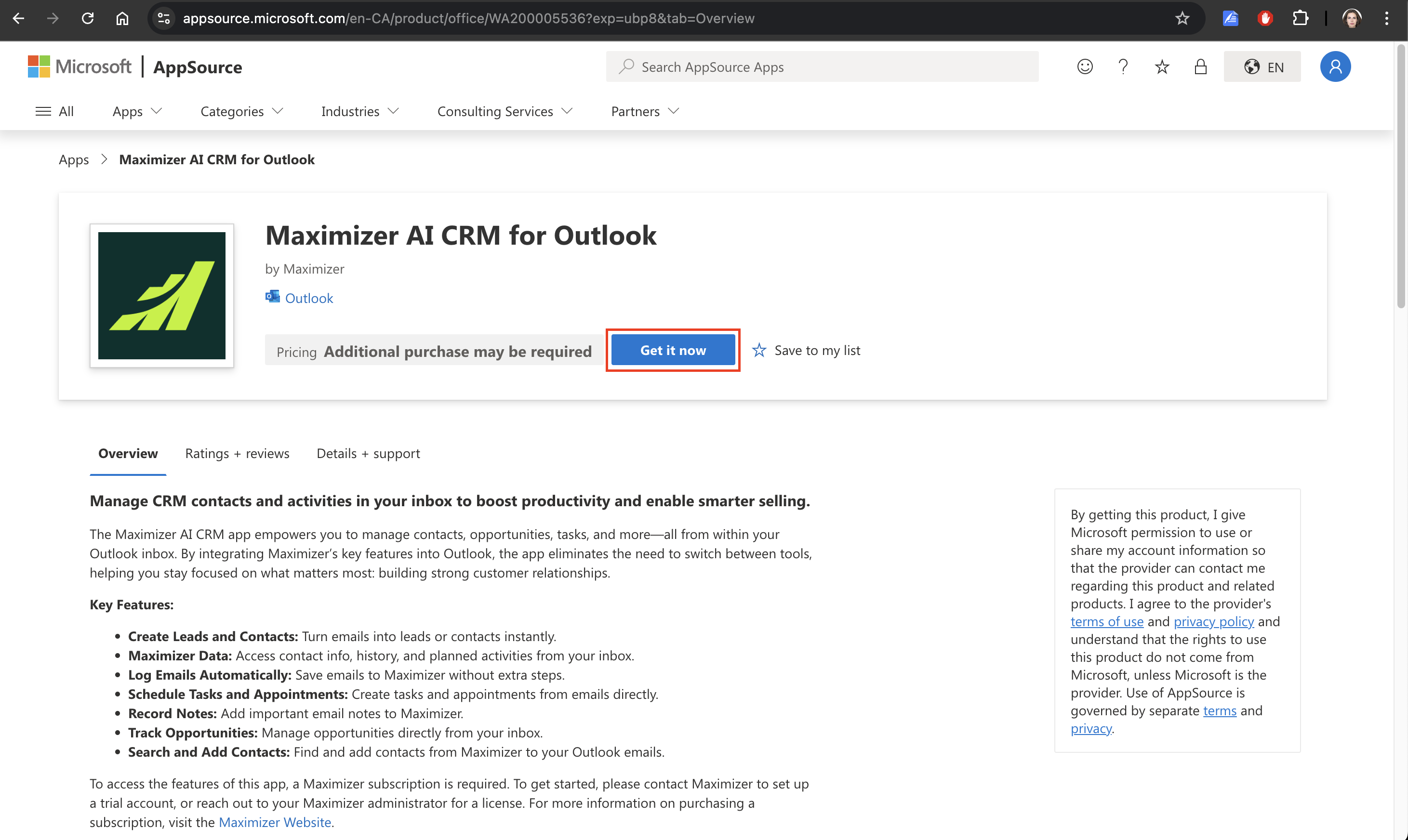The image size is (1408, 840).
Task: Open the provider's privacy policy link
Action: [1213, 621]
